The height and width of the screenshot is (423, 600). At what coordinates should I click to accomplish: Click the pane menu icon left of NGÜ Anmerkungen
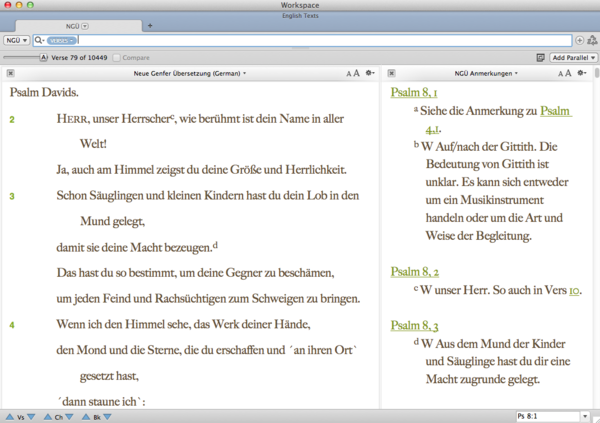[x=389, y=74]
